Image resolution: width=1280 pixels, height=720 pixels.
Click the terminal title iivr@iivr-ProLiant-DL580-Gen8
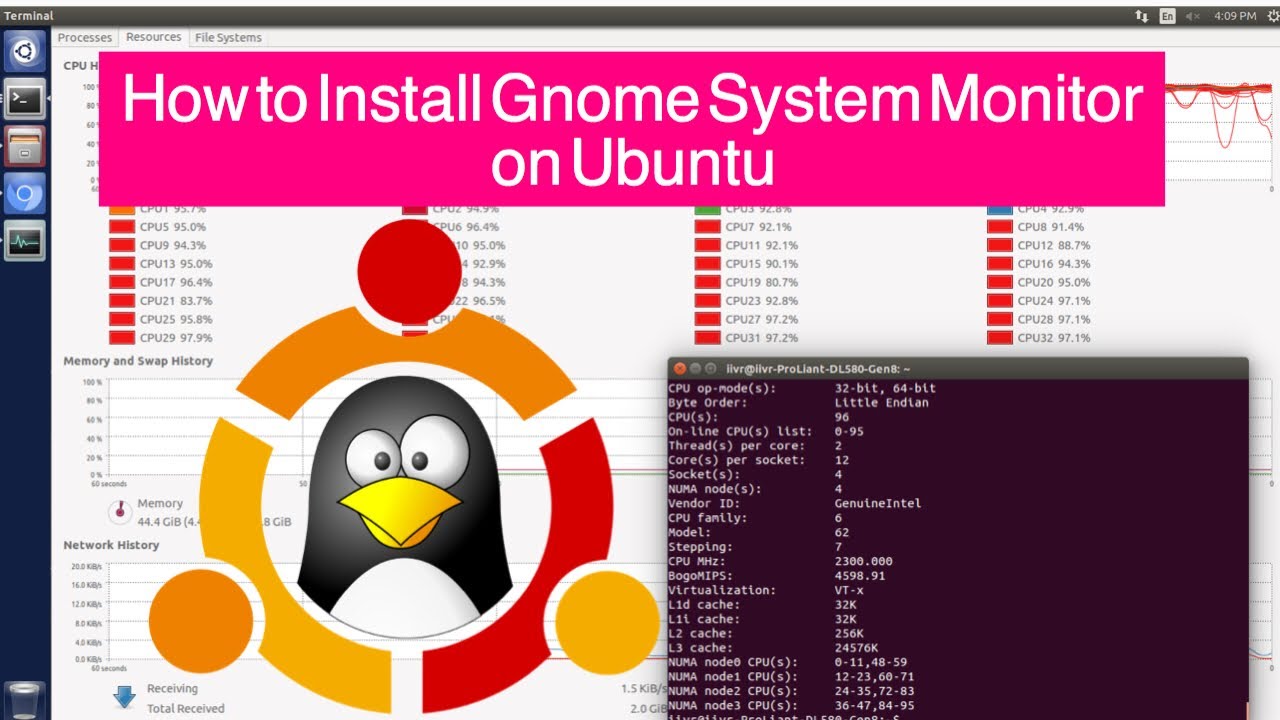coord(818,369)
